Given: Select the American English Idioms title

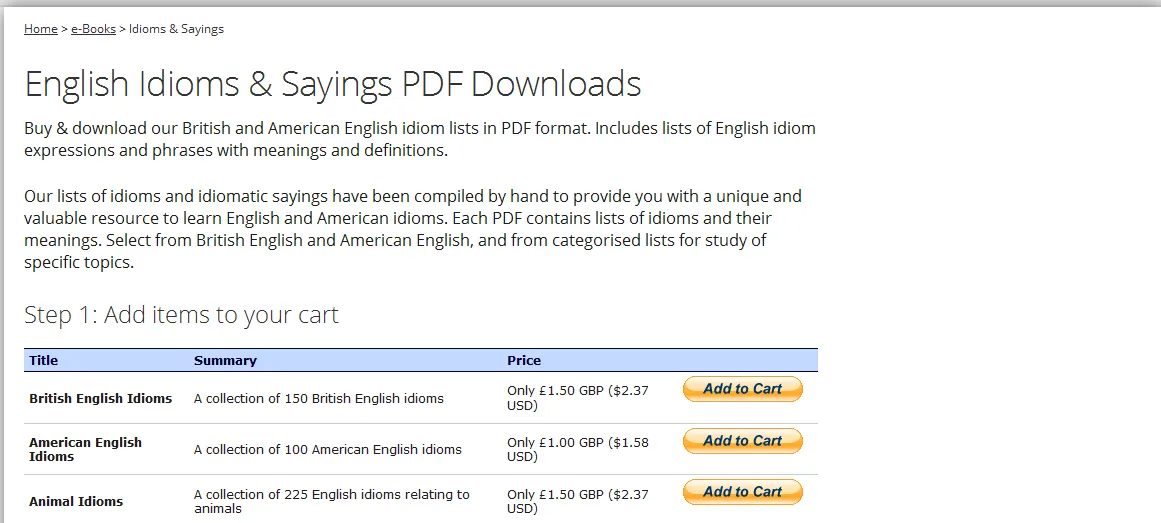Looking at the screenshot, I should click(85, 449).
